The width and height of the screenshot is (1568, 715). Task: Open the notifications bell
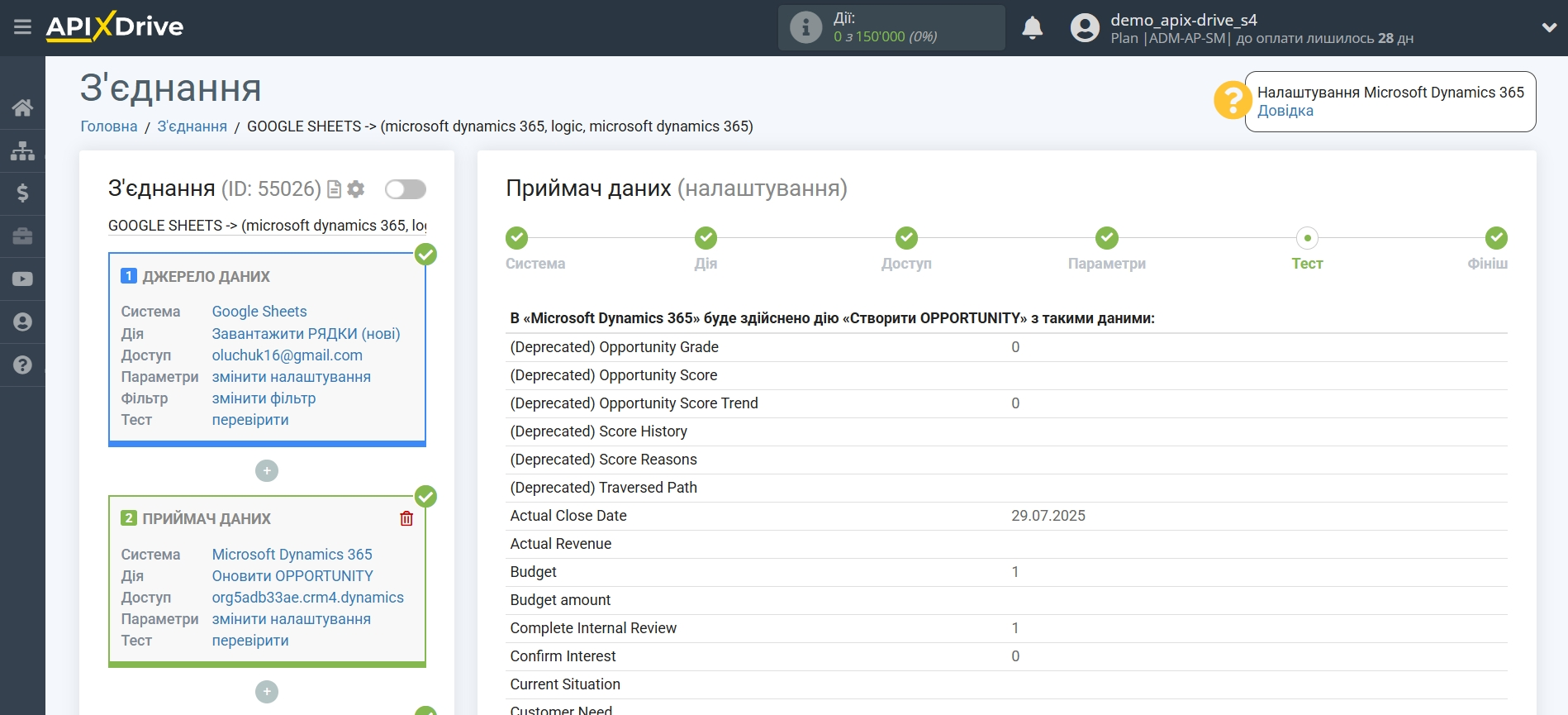(x=1032, y=28)
